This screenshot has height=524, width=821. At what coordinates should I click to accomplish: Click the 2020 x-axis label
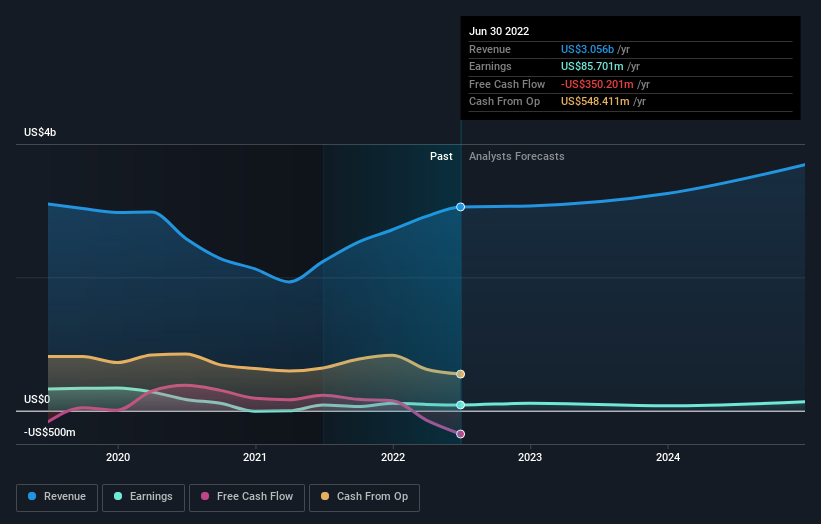coord(118,457)
